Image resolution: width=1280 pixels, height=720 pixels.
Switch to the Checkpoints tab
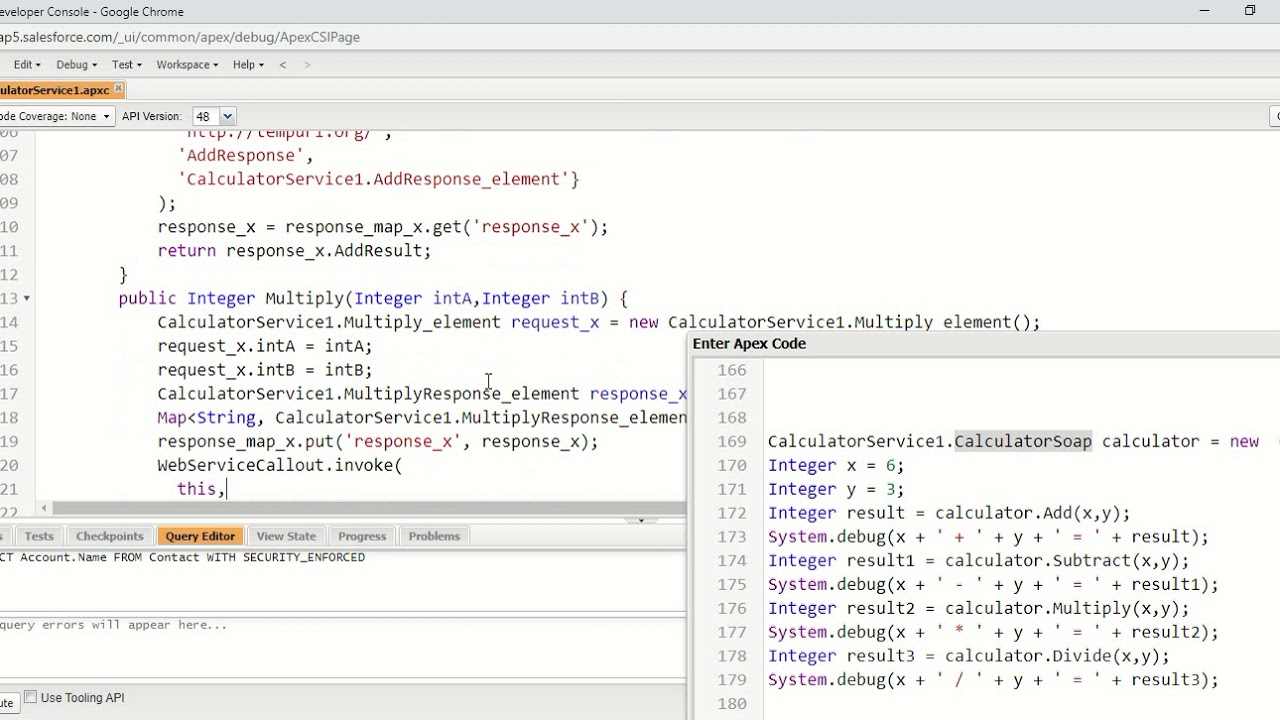[110, 536]
